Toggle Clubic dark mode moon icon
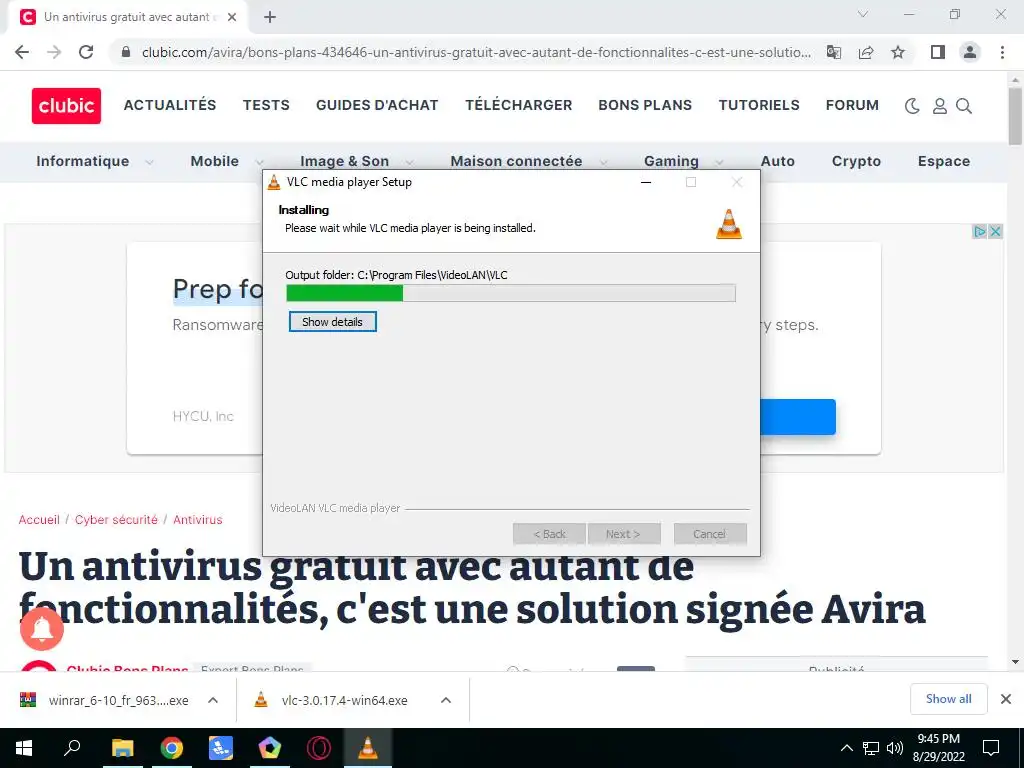The height and width of the screenshot is (768, 1024). click(912, 106)
